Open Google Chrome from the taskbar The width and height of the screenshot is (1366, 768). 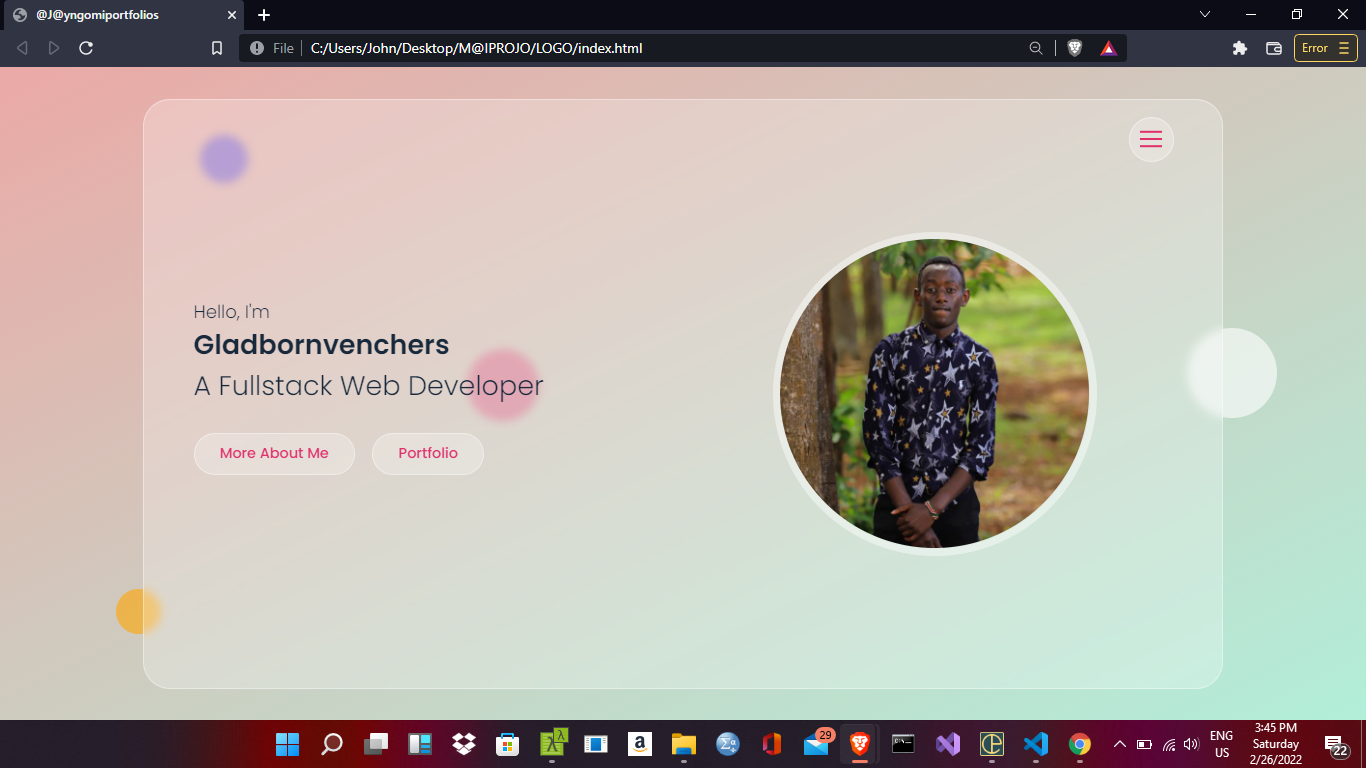[1079, 744]
